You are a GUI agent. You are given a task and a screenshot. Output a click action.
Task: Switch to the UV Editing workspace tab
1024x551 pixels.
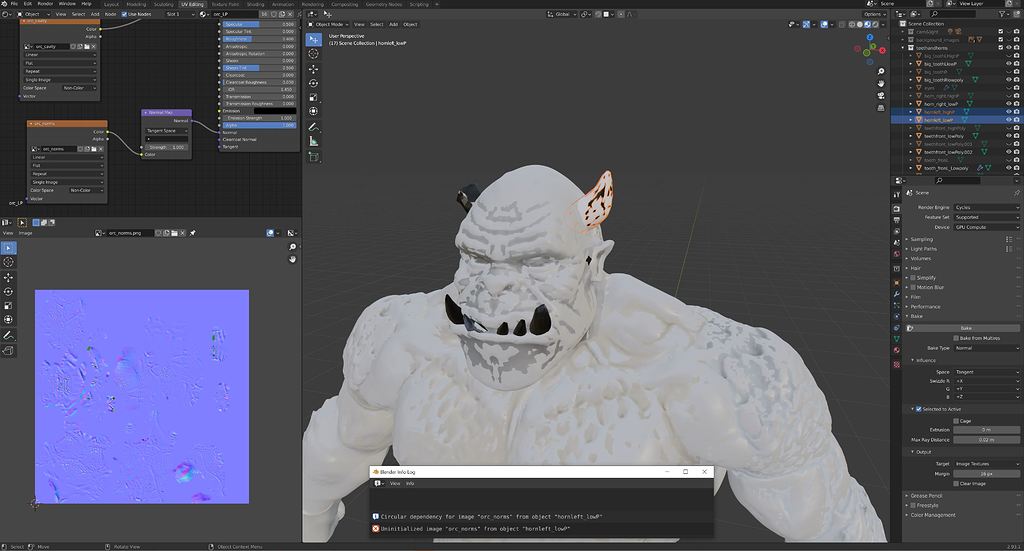191,4
